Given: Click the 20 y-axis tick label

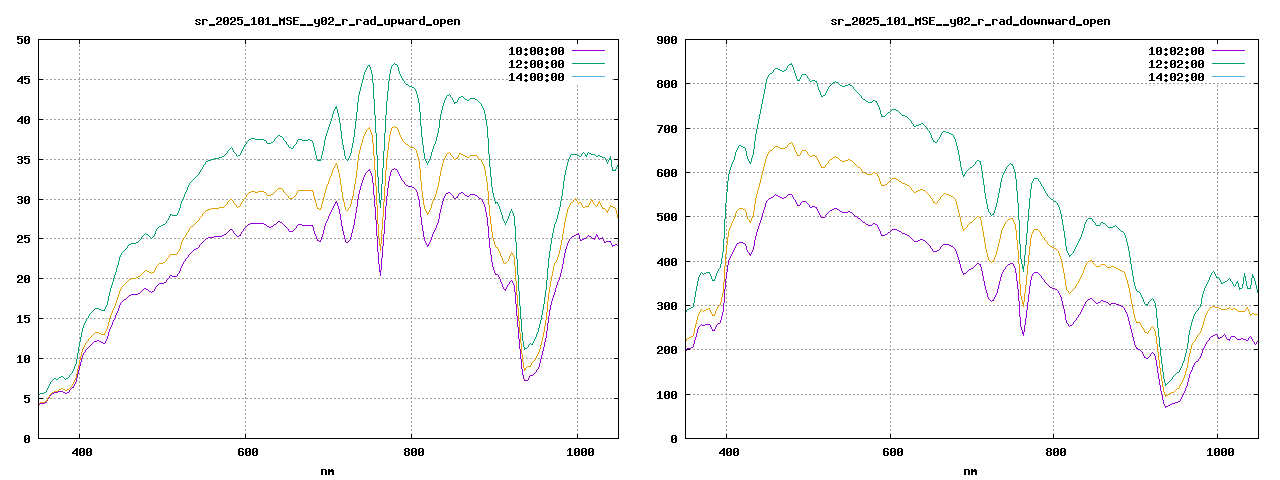Looking at the screenshot, I should coord(23,279).
